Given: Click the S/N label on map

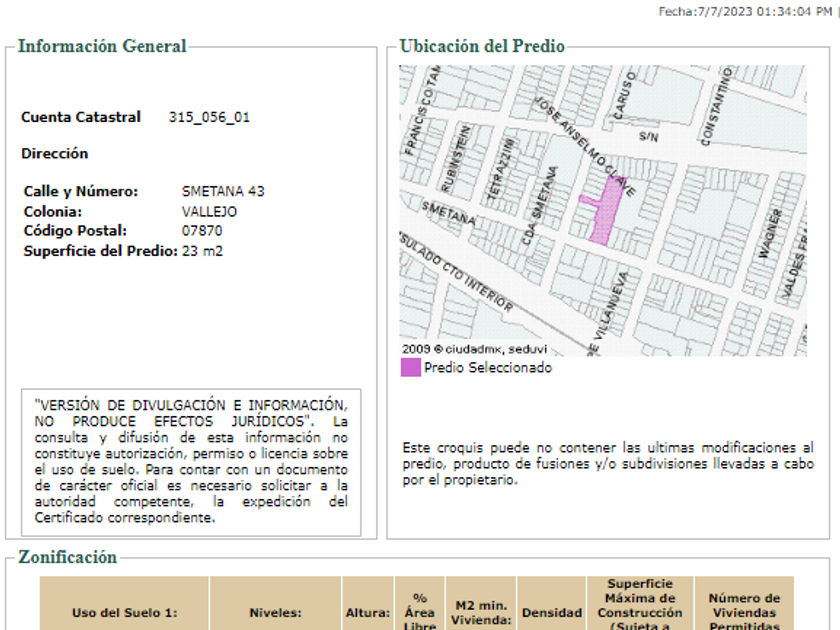Looking at the screenshot, I should 649,137.
